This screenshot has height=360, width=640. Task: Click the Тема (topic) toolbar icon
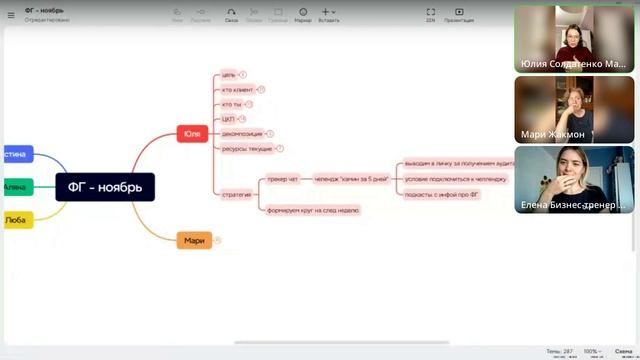click(x=177, y=15)
